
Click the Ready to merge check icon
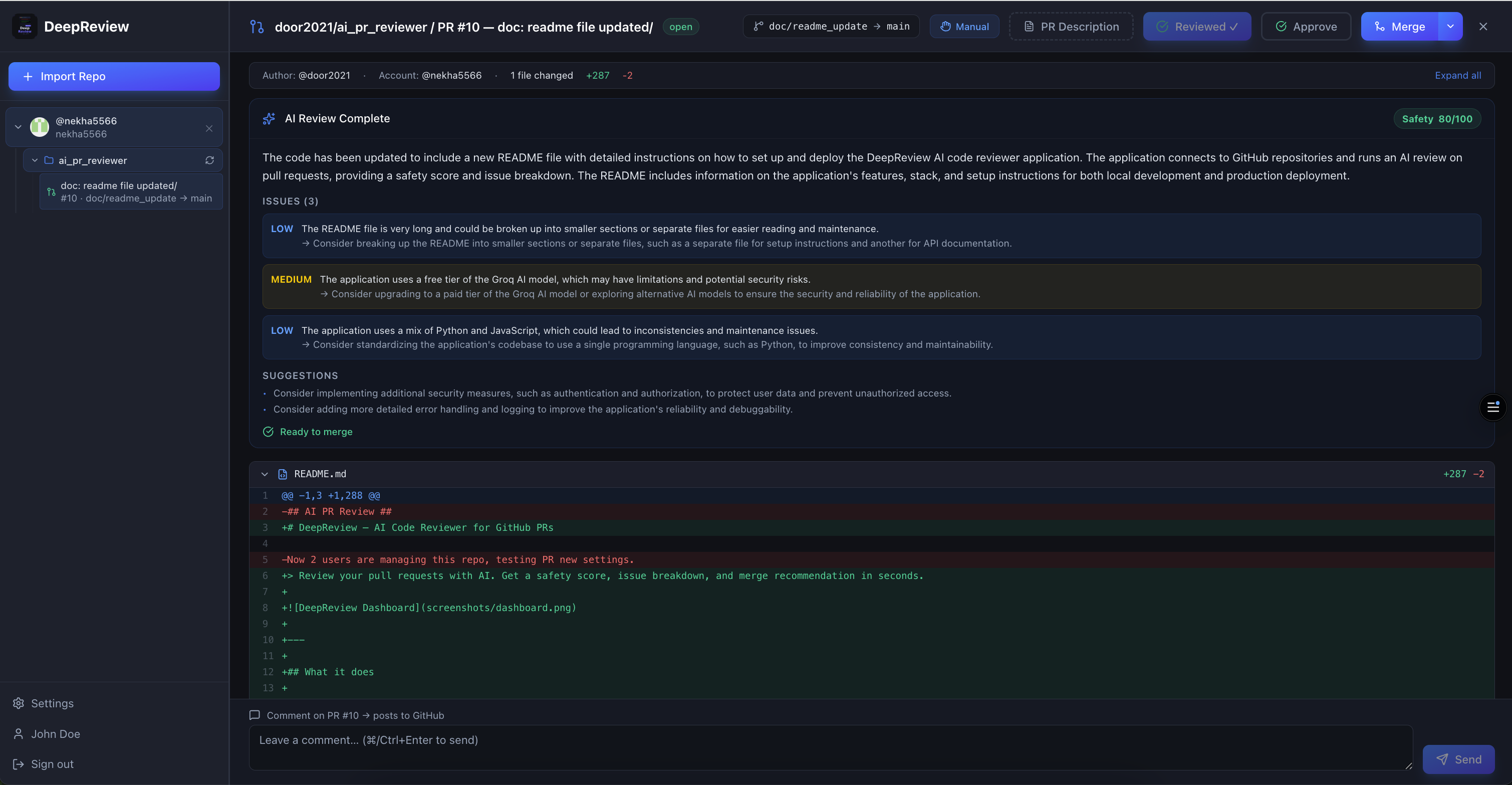click(268, 432)
